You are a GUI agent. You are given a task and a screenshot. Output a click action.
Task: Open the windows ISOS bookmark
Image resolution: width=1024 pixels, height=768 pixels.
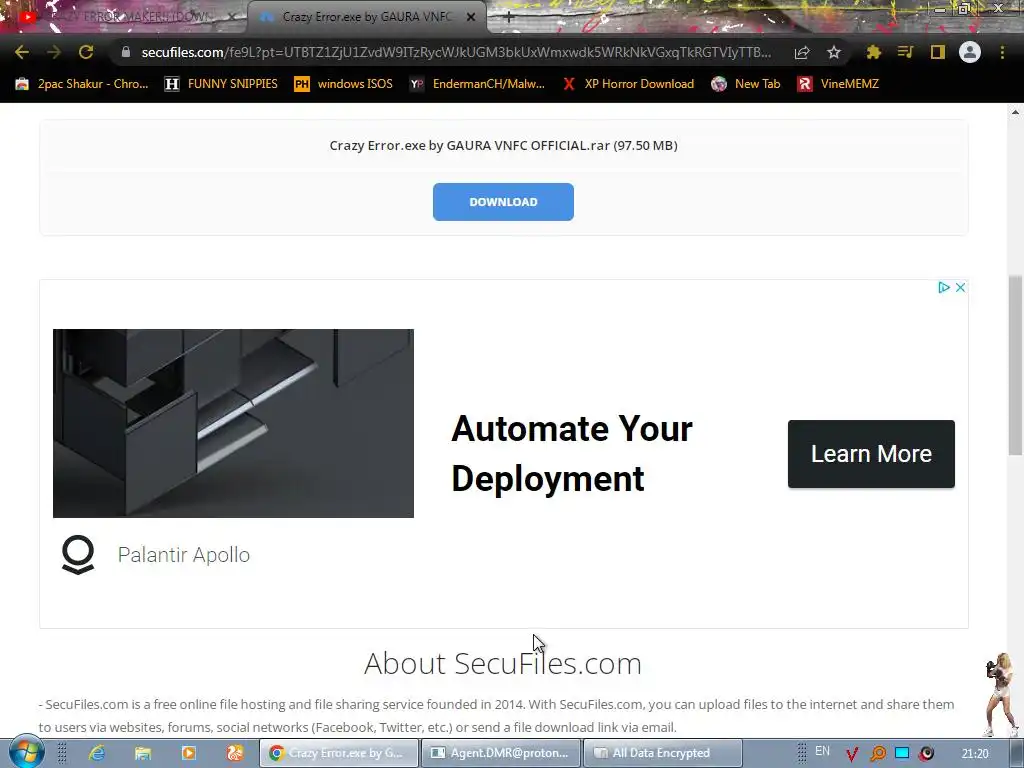point(344,84)
